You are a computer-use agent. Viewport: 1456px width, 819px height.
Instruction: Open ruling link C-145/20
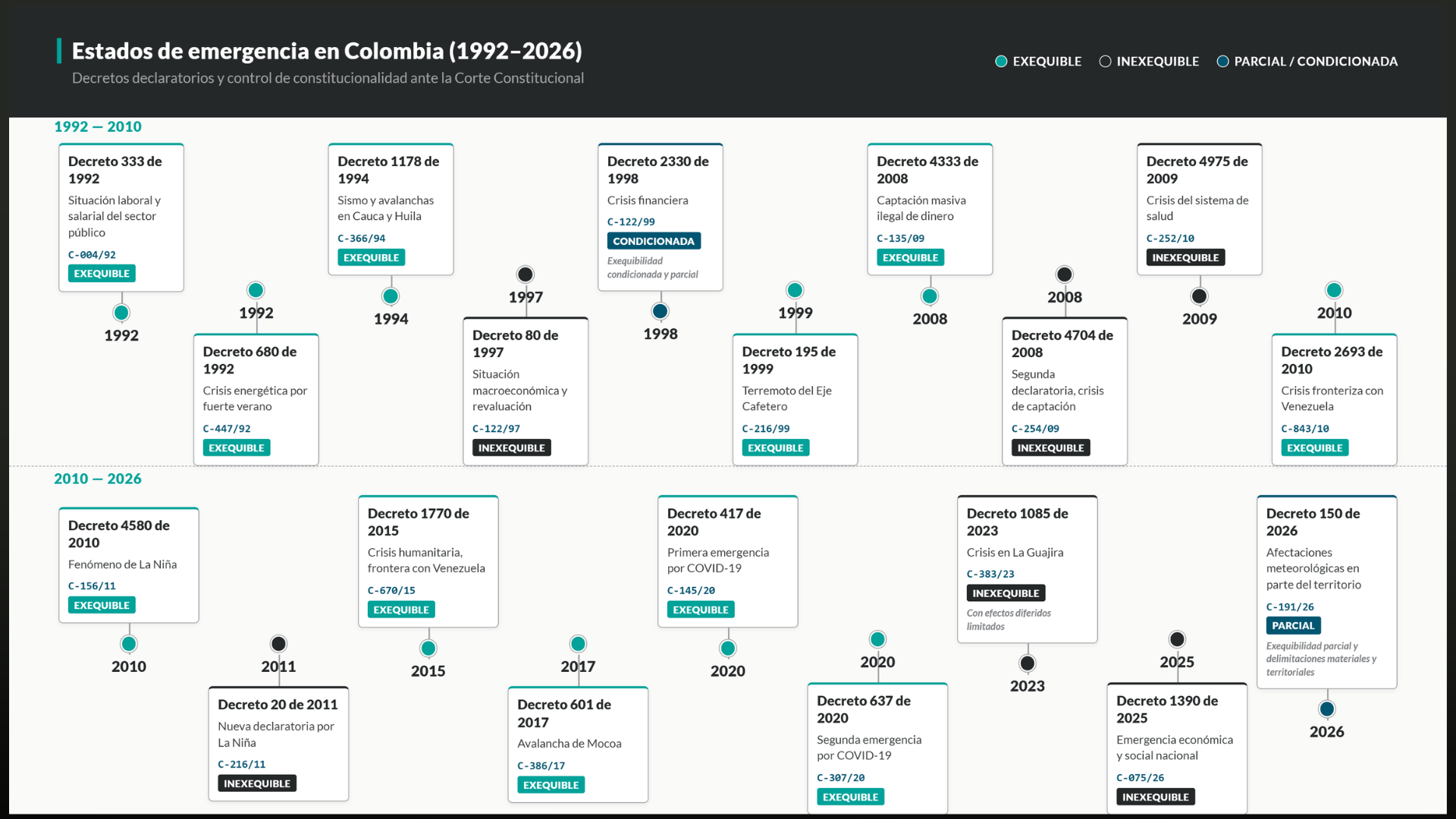point(691,590)
